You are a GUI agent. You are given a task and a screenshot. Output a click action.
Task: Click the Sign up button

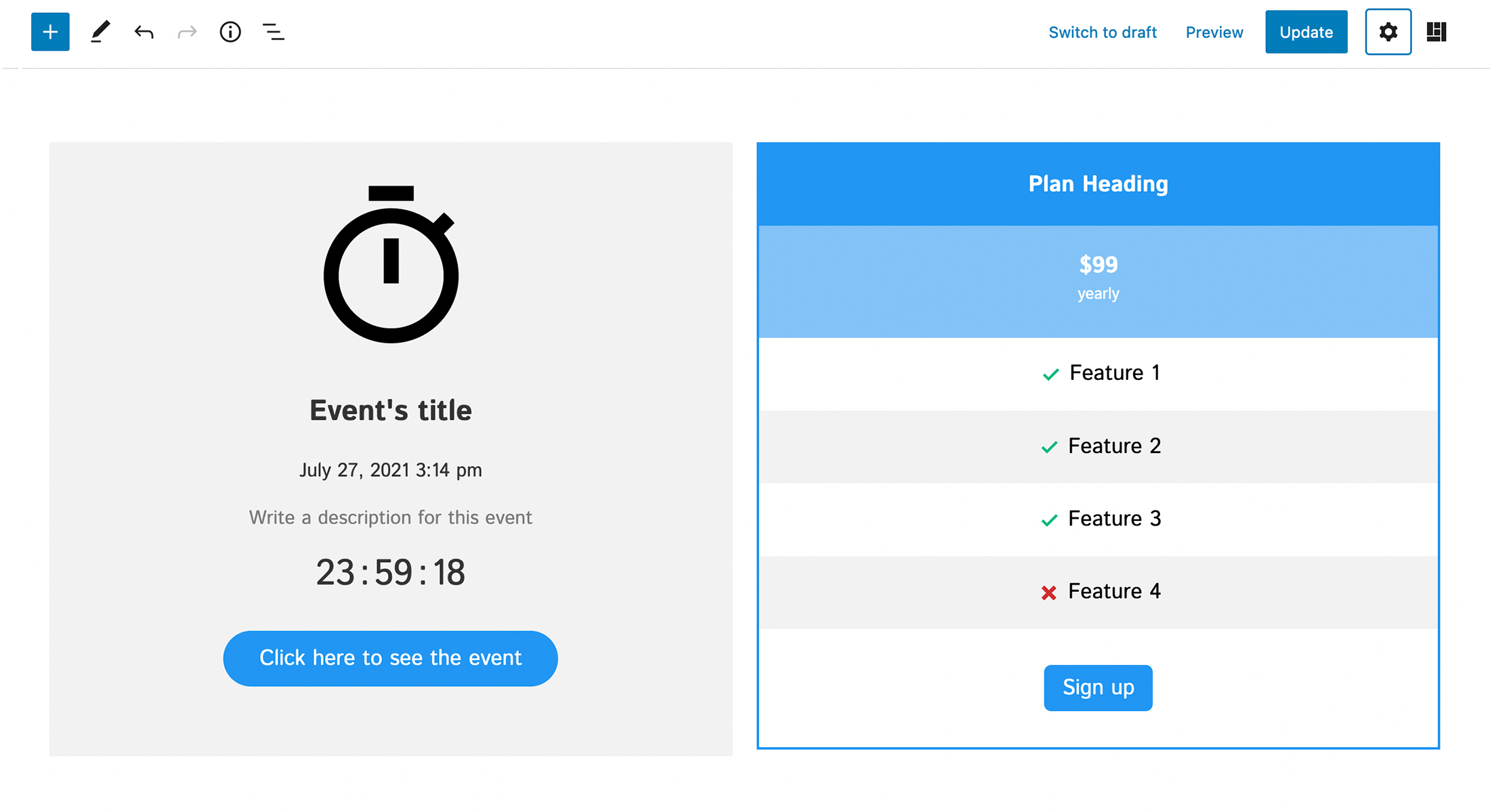tap(1098, 687)
